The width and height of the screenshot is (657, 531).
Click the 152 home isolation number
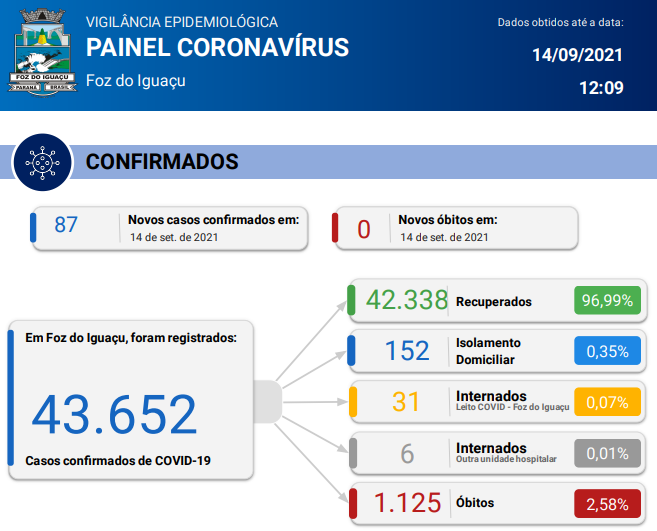pos(407,350)
